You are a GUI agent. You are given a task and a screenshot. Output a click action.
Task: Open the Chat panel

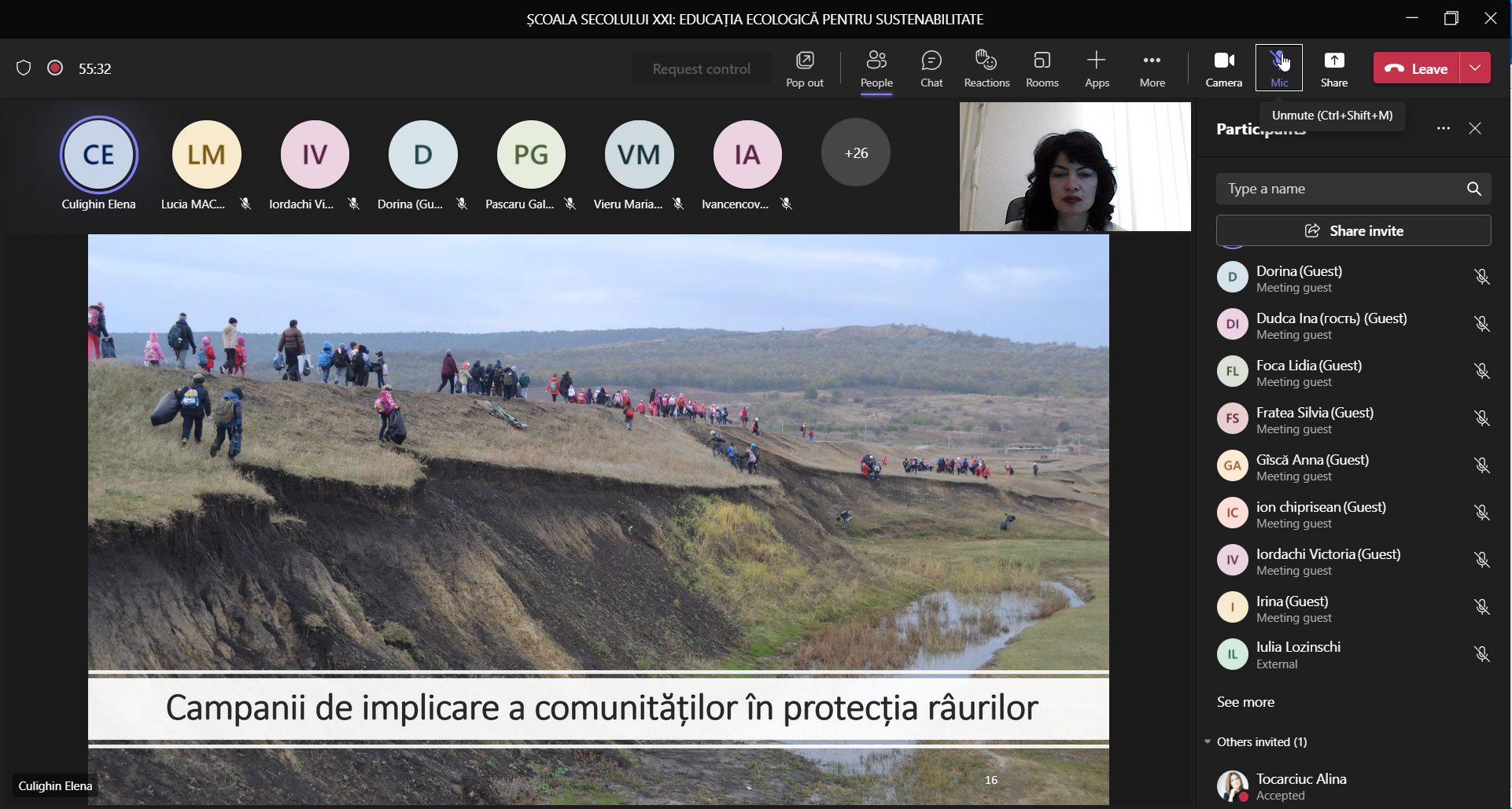(x=931, y=68)
